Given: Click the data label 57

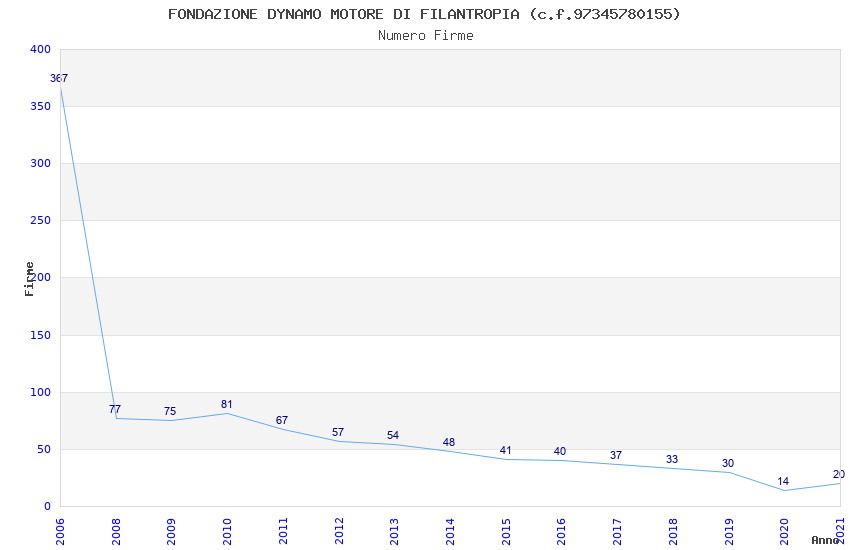Looking at the screenshot, I should (x=338, y=432).
